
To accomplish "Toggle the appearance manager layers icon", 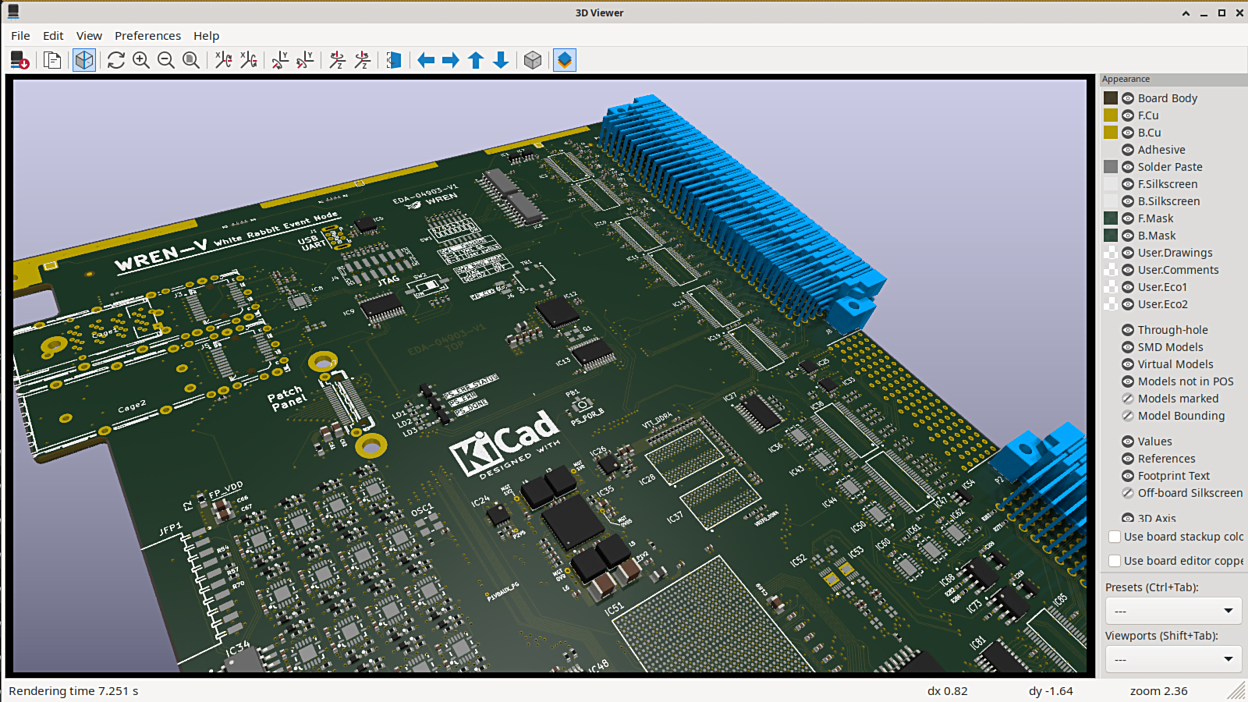I will pyautogui.click(x=565, y=60).
